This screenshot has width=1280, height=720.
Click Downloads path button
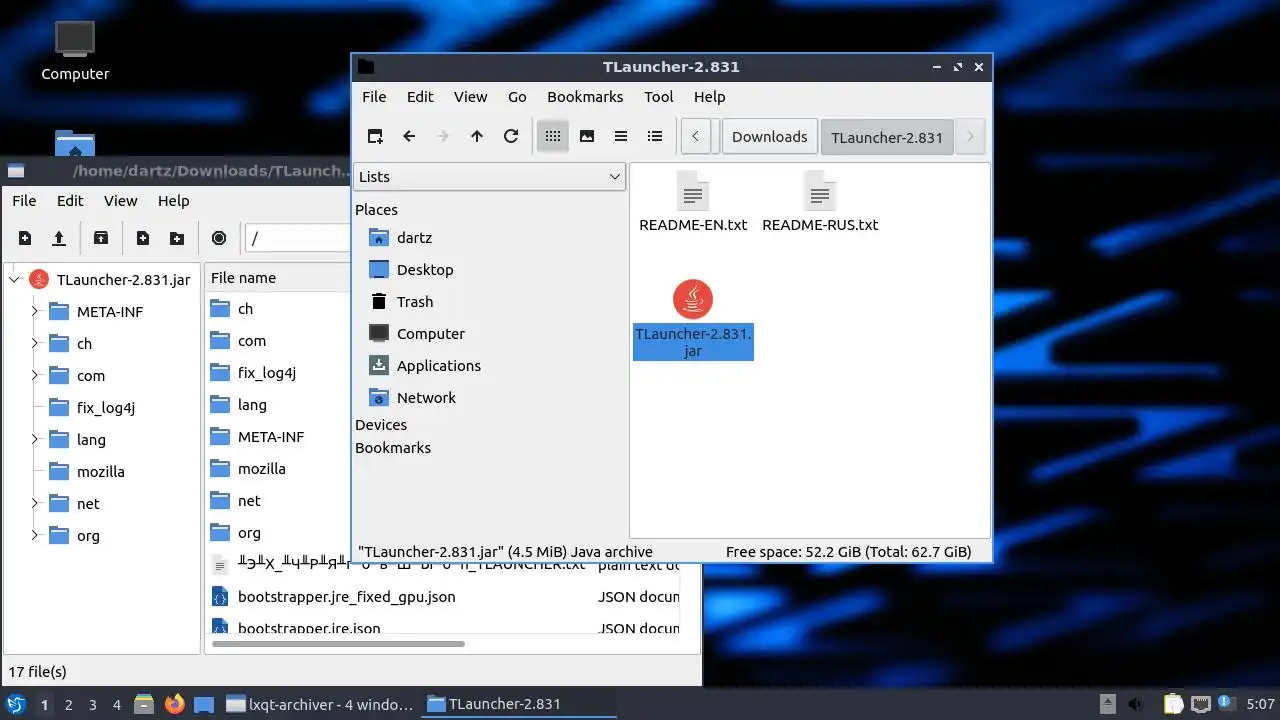click(x=769, y=137)
